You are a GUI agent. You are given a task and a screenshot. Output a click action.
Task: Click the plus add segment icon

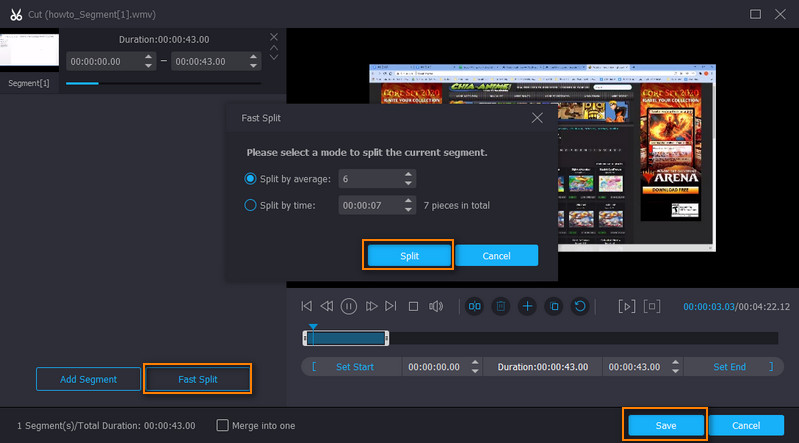527,306
